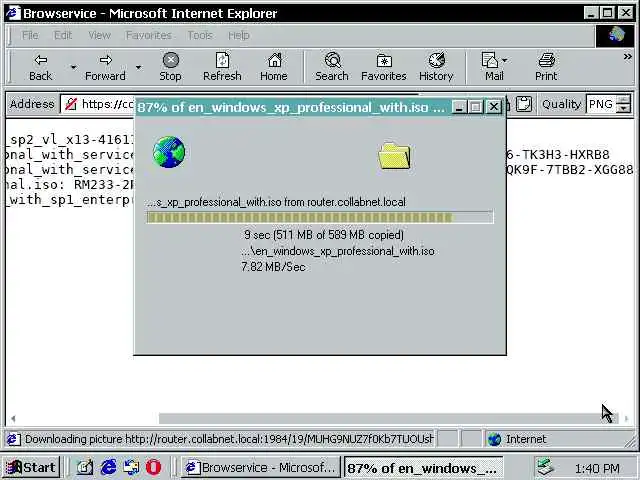Click the '_sp2_vl_x13-4161' line on the page

tap(69, 140)
